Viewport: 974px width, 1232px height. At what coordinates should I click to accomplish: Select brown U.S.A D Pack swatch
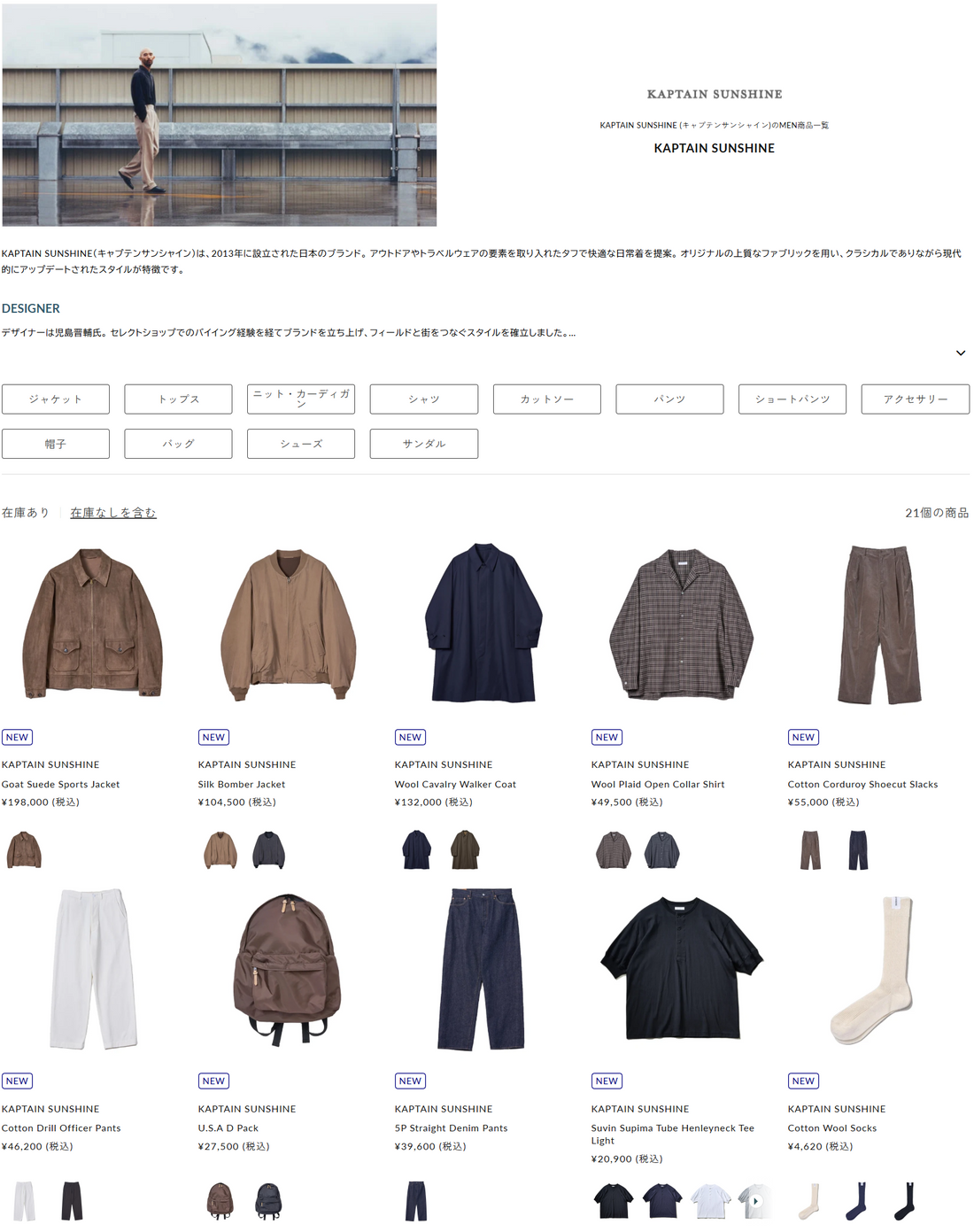tap(220, 1201)
